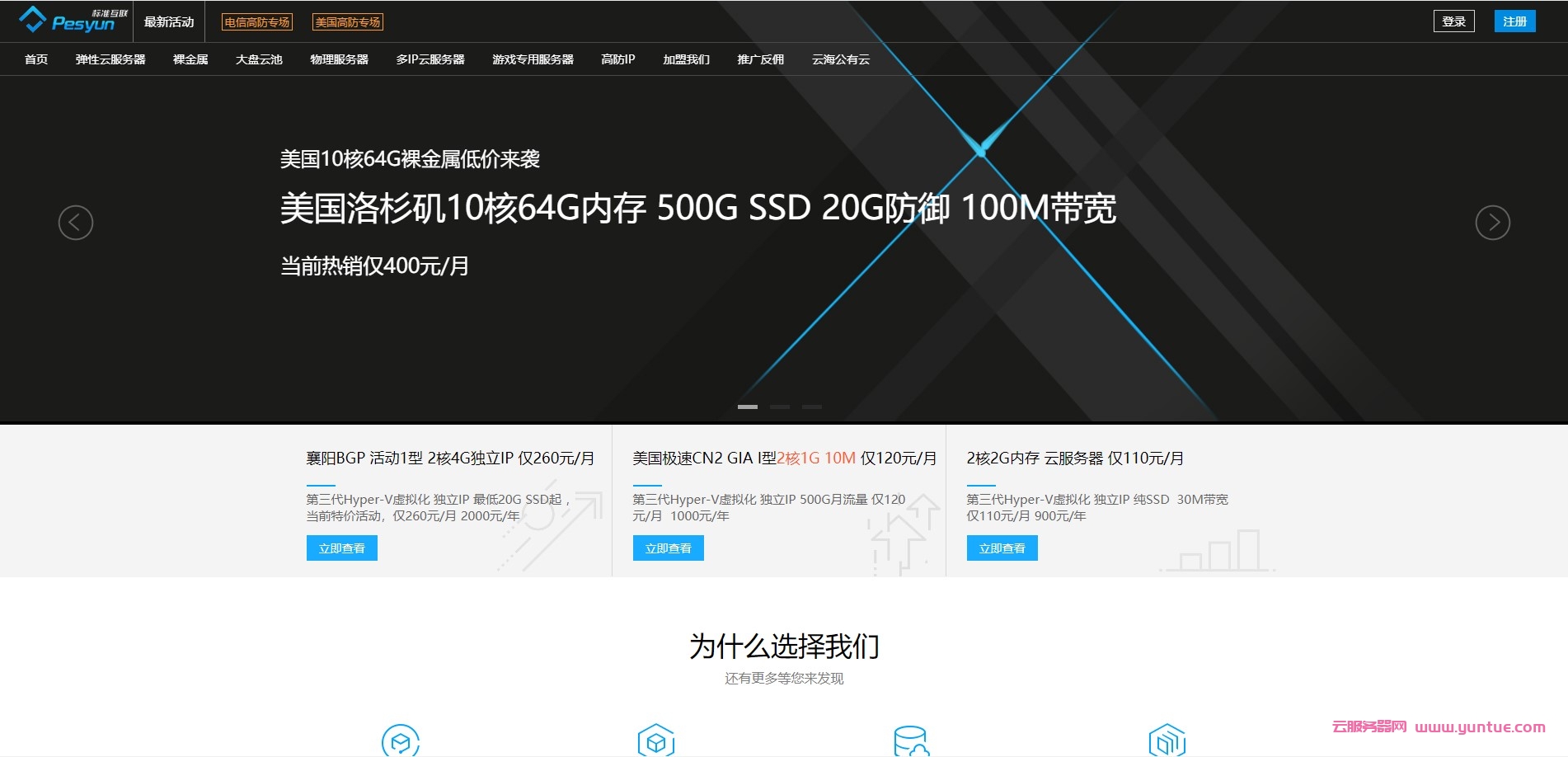Select the first carousel indicator dash

point(748,407)
